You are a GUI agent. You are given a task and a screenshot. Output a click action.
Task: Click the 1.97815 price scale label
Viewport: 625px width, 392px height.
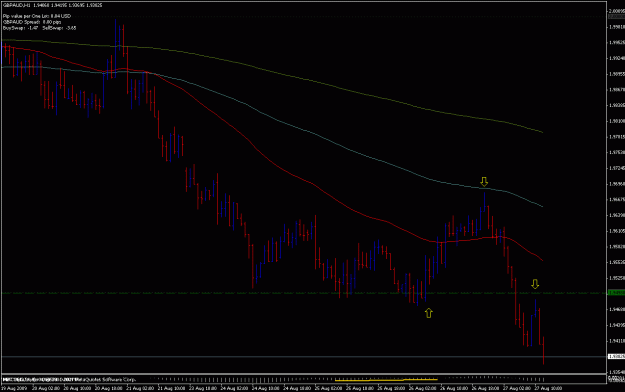pyautogui.click(x=617, y=137)
